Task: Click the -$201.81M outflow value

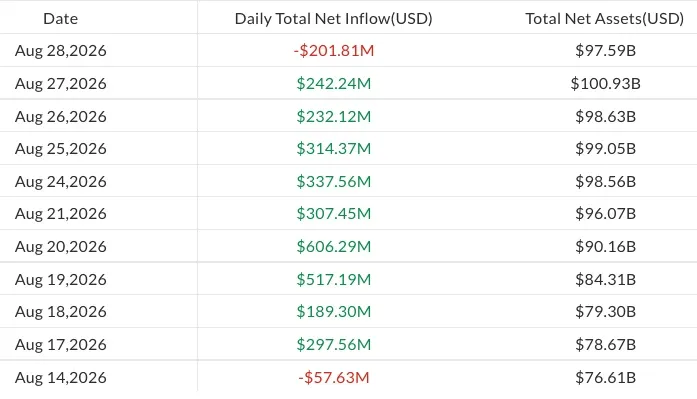Action: click(x=333, y=51)
